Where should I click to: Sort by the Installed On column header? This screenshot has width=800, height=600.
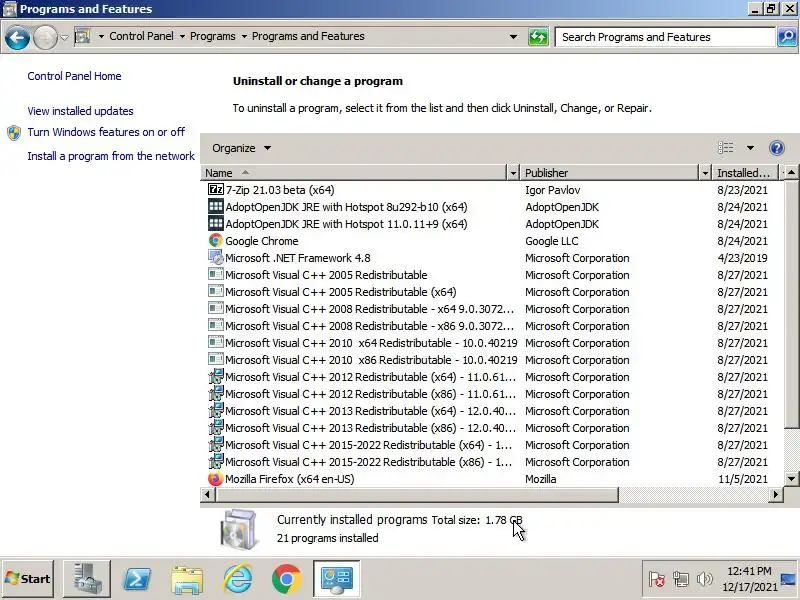pyautogui.click(x=744, y=173)
